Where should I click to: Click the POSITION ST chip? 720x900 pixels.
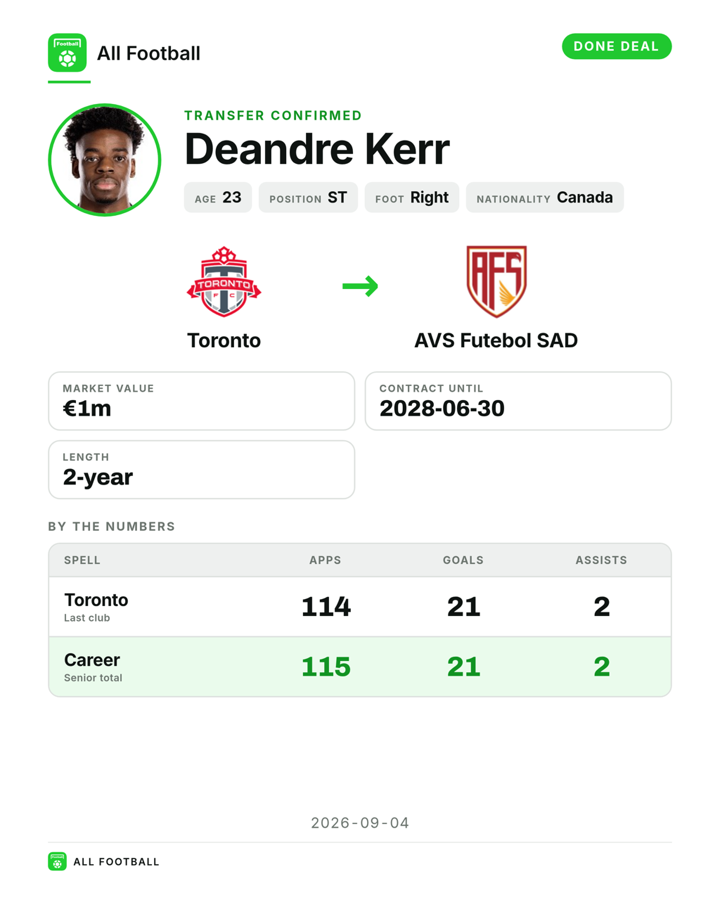click(308, 197)
